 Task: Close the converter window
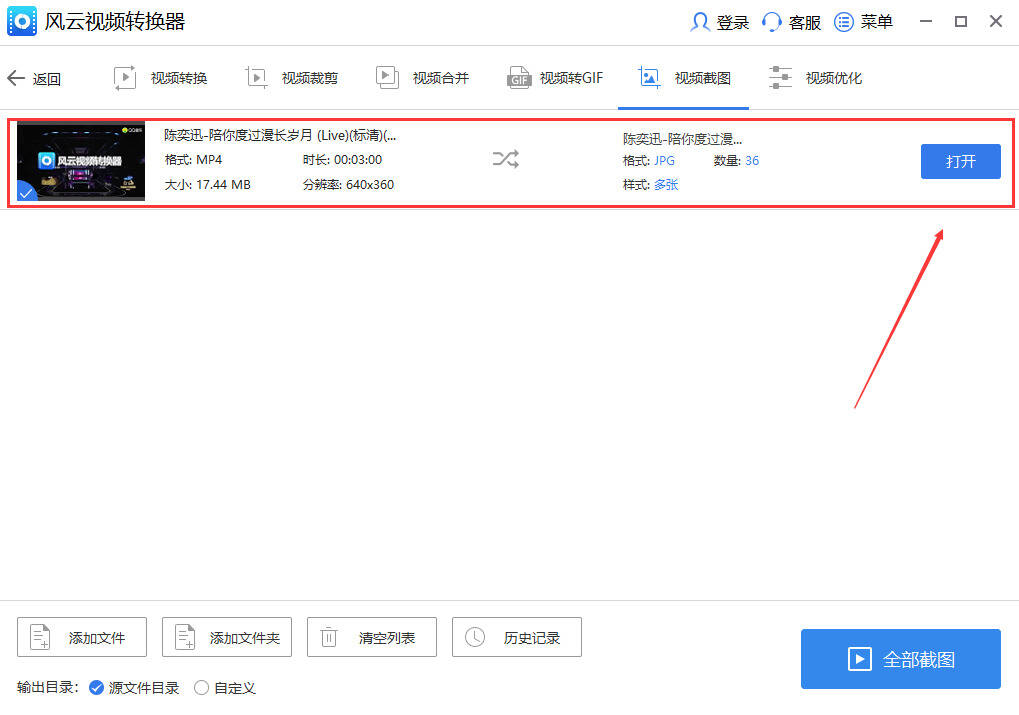[x=996, y=21]
